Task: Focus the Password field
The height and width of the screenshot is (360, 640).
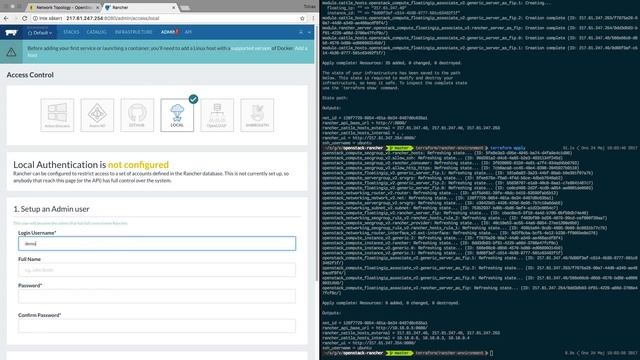Action: [157, 296]
